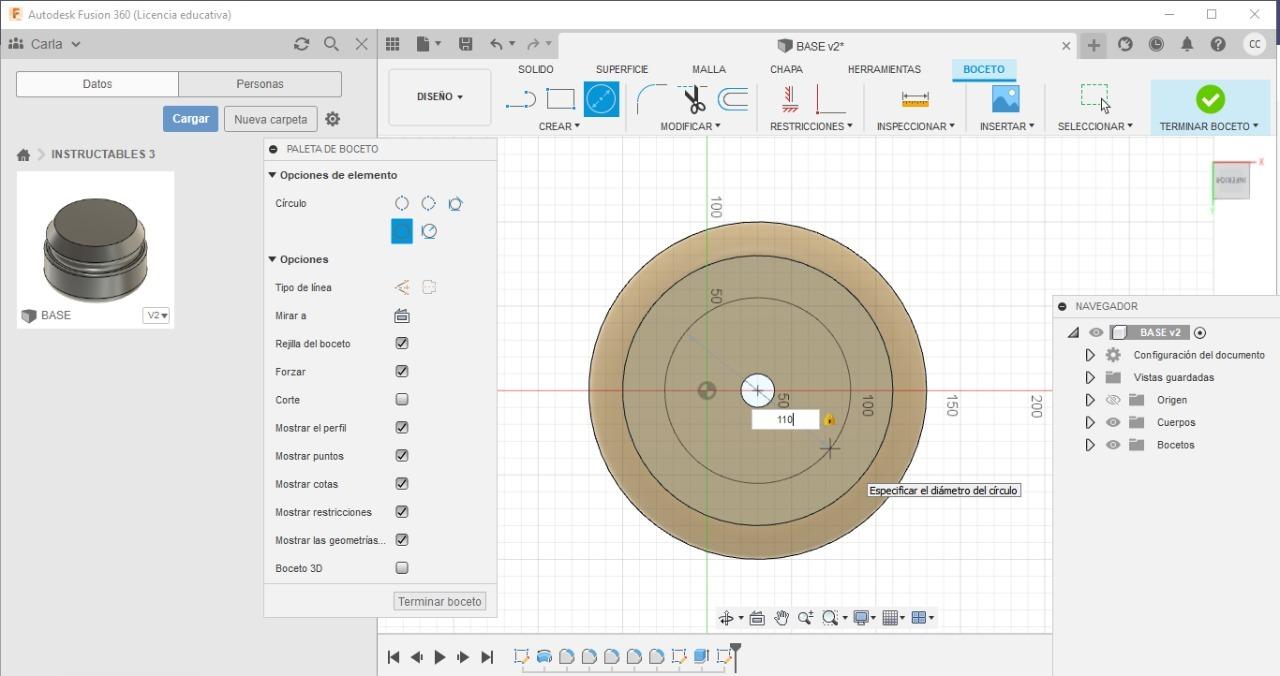Screen dimensions: 1280x676
Task: Click the green Terminar Boceto checkmark
Action: tap(1210, 99)
